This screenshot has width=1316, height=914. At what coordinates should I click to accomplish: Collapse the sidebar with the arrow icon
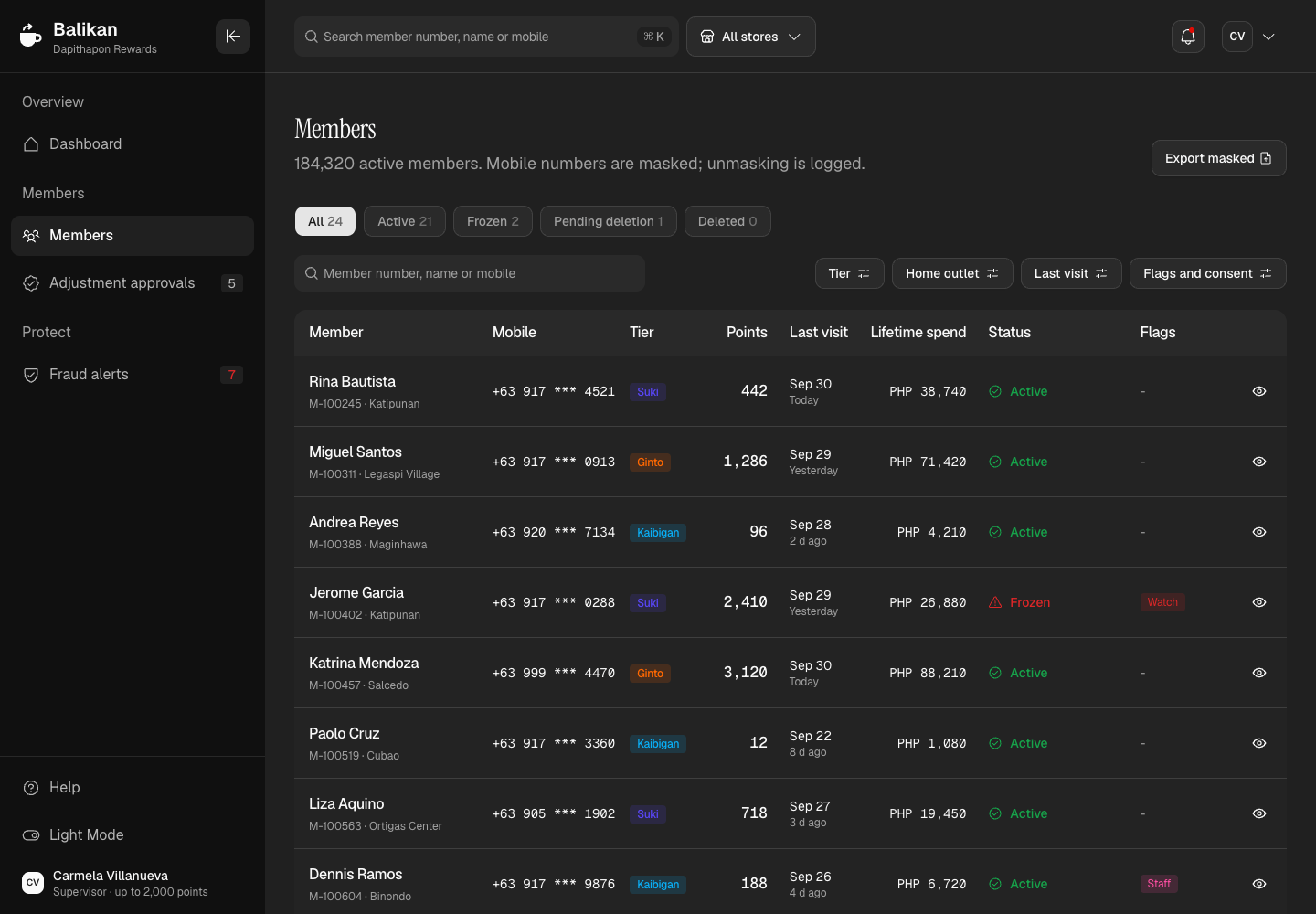click(233, 37)
